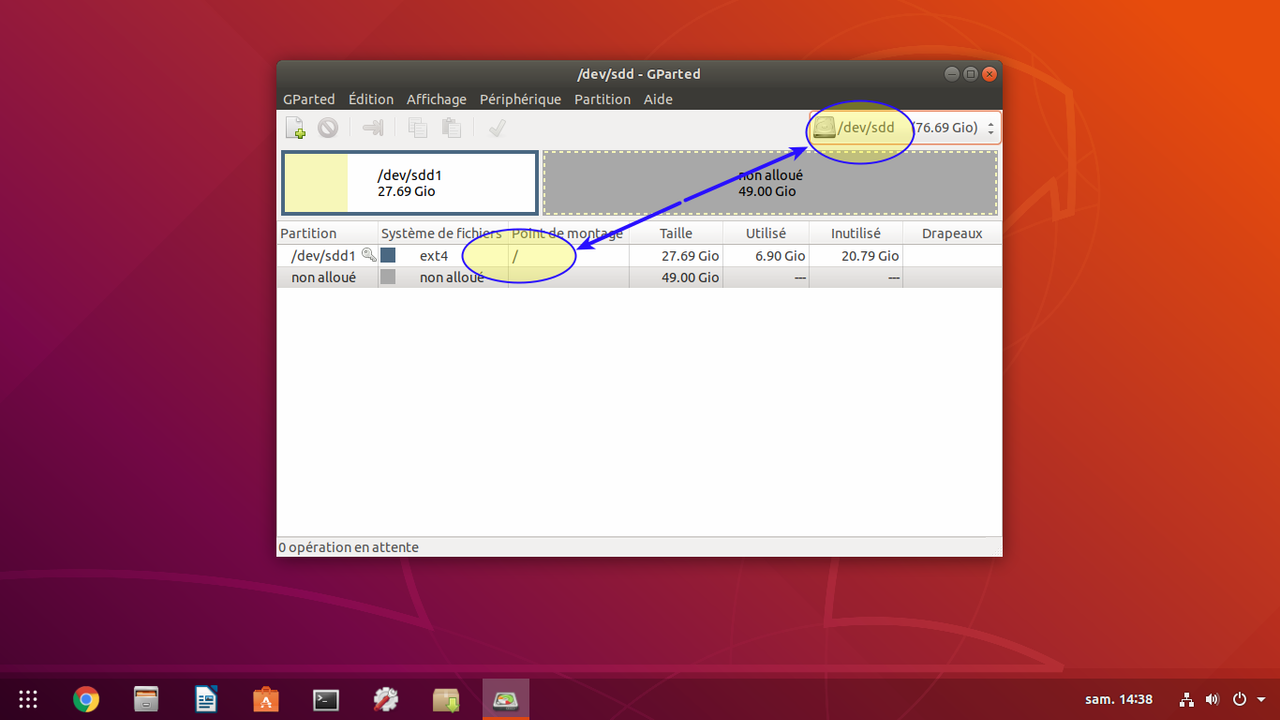Sort by the Système de fichiers column header

[443, 233]
